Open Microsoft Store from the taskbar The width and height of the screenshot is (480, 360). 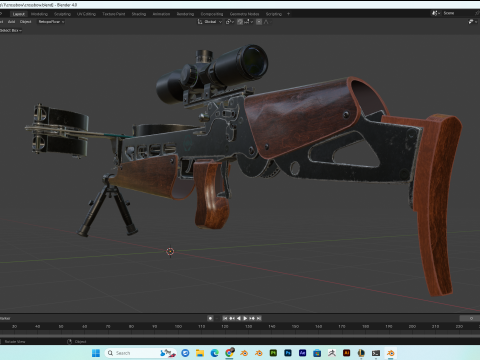coord(317,353)
